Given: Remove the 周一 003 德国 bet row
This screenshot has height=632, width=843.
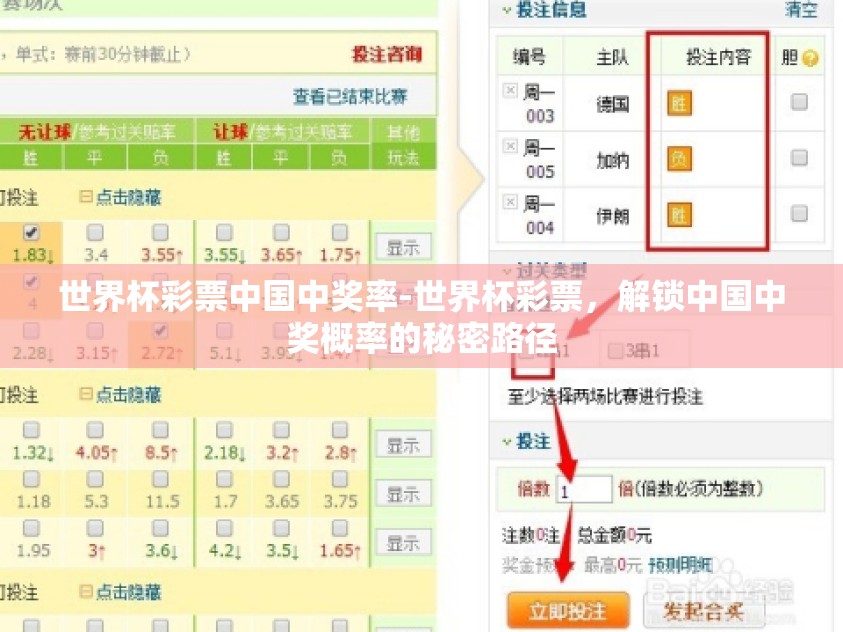Looking at the screenshot, I should point(510,90).
